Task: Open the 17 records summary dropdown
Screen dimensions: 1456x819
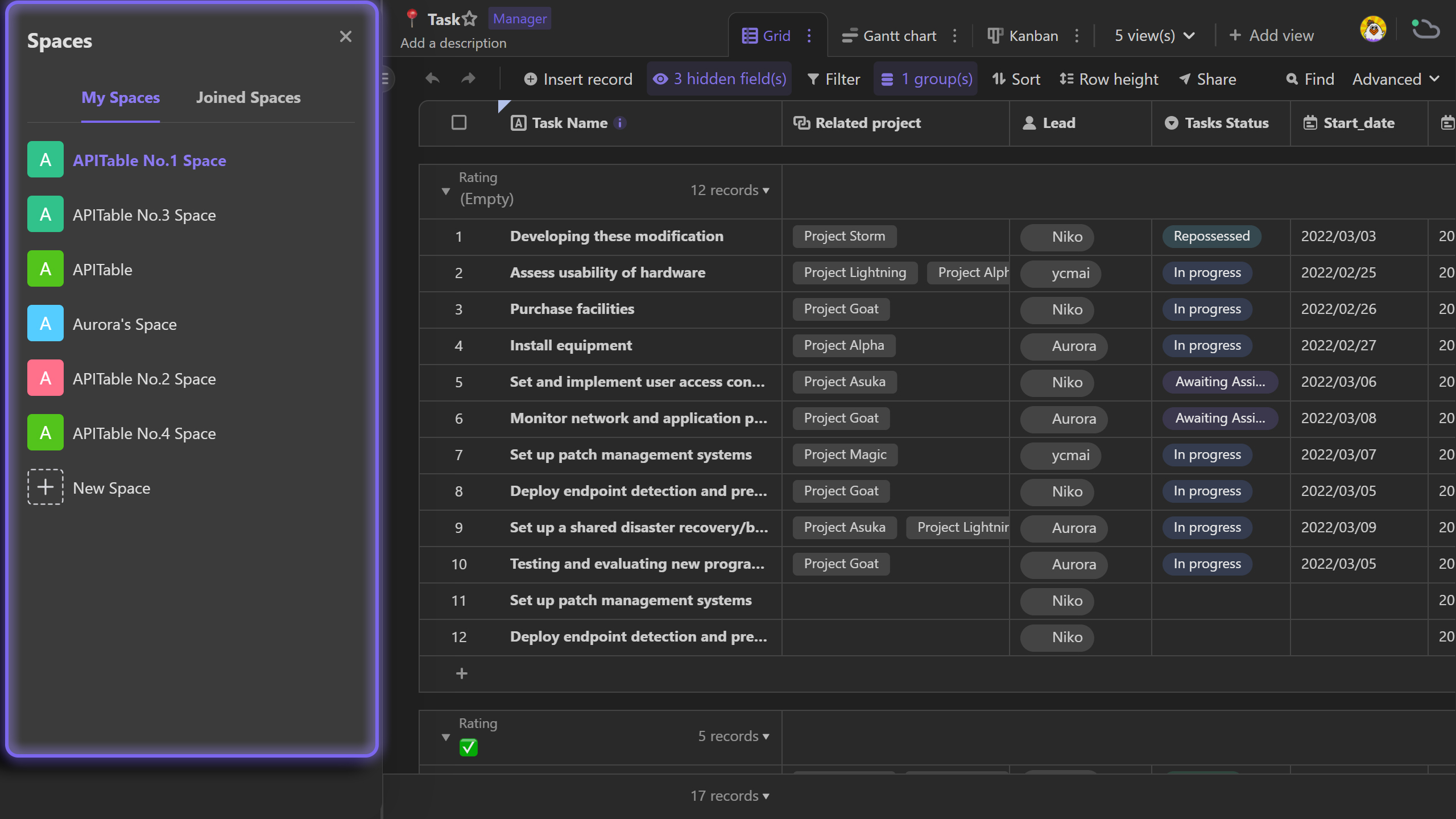Action: [x=730, y=796]
